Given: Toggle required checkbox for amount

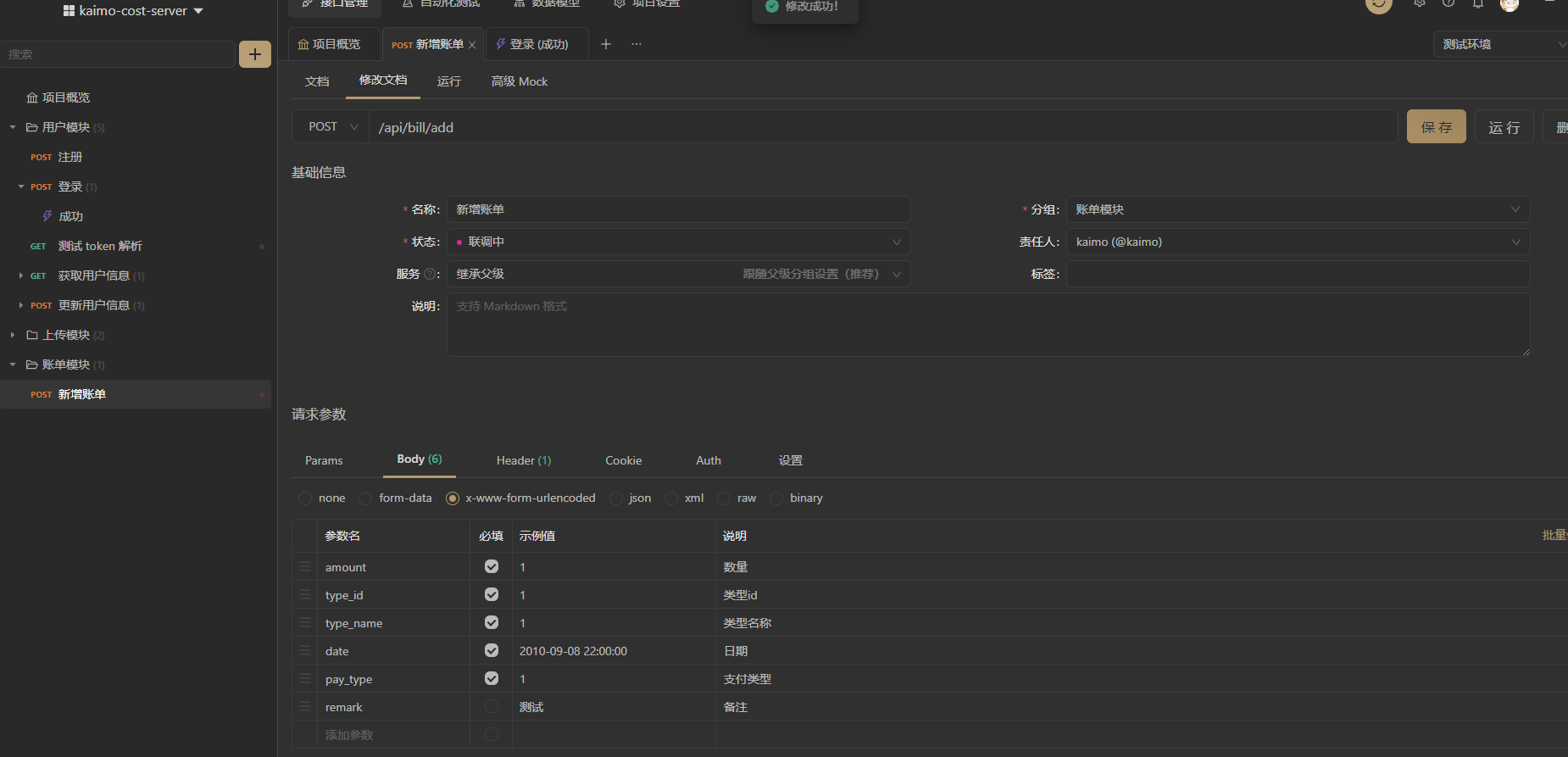Looking at the screenshot, I should pos(492,566).
